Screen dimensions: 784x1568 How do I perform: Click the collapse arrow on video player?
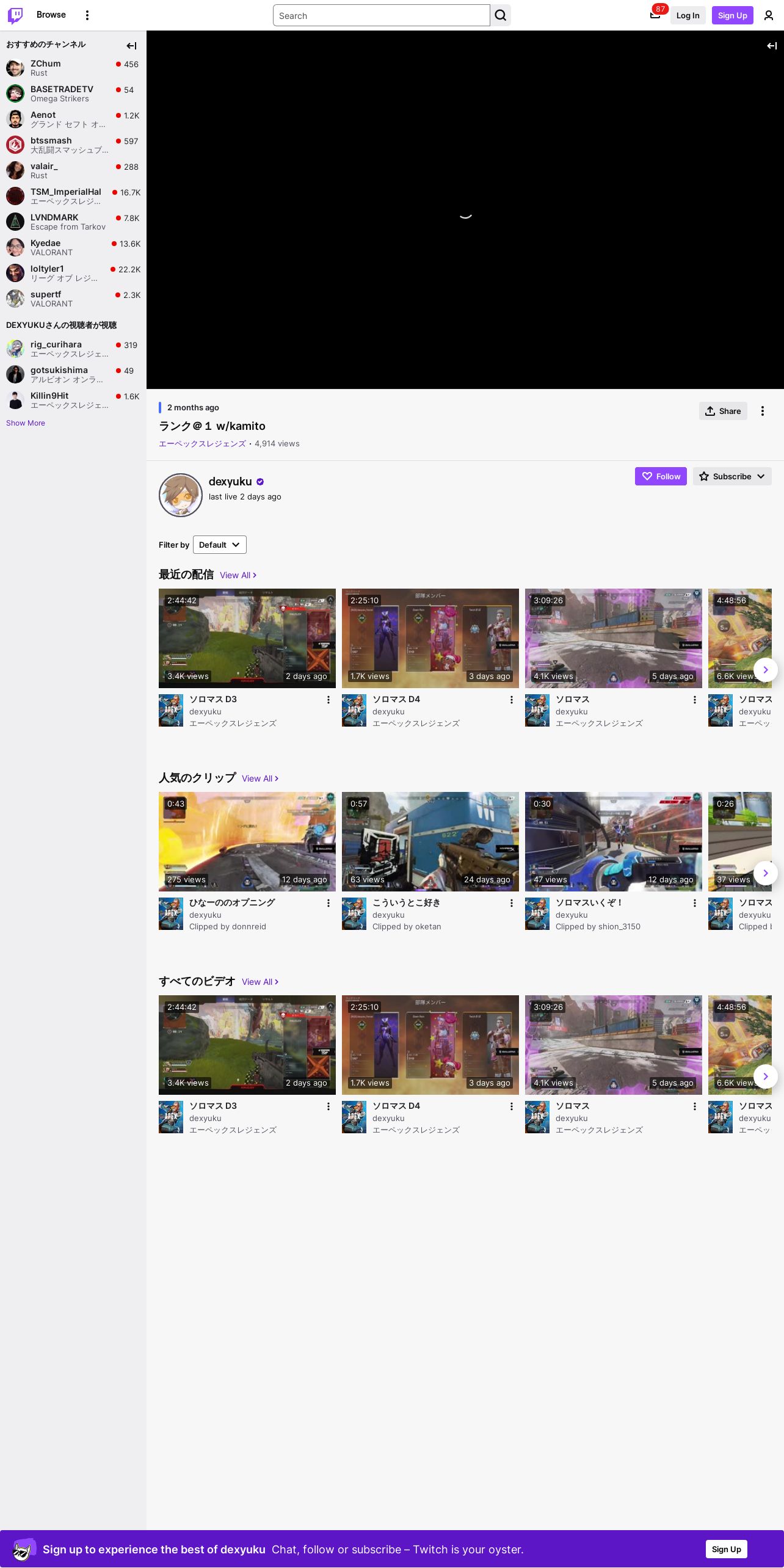772,46
